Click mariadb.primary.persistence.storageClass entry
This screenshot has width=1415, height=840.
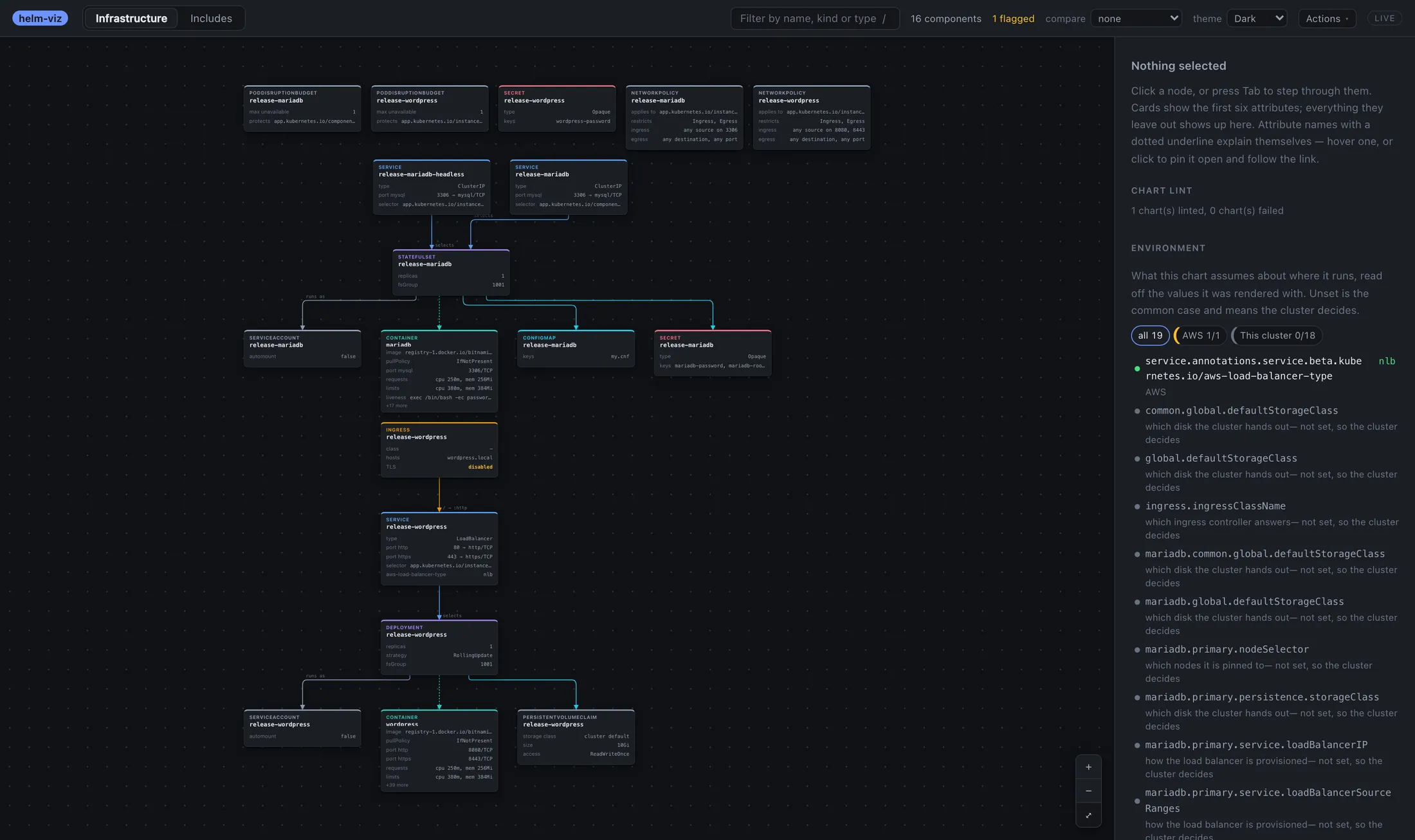click(x=1265, y=711)
